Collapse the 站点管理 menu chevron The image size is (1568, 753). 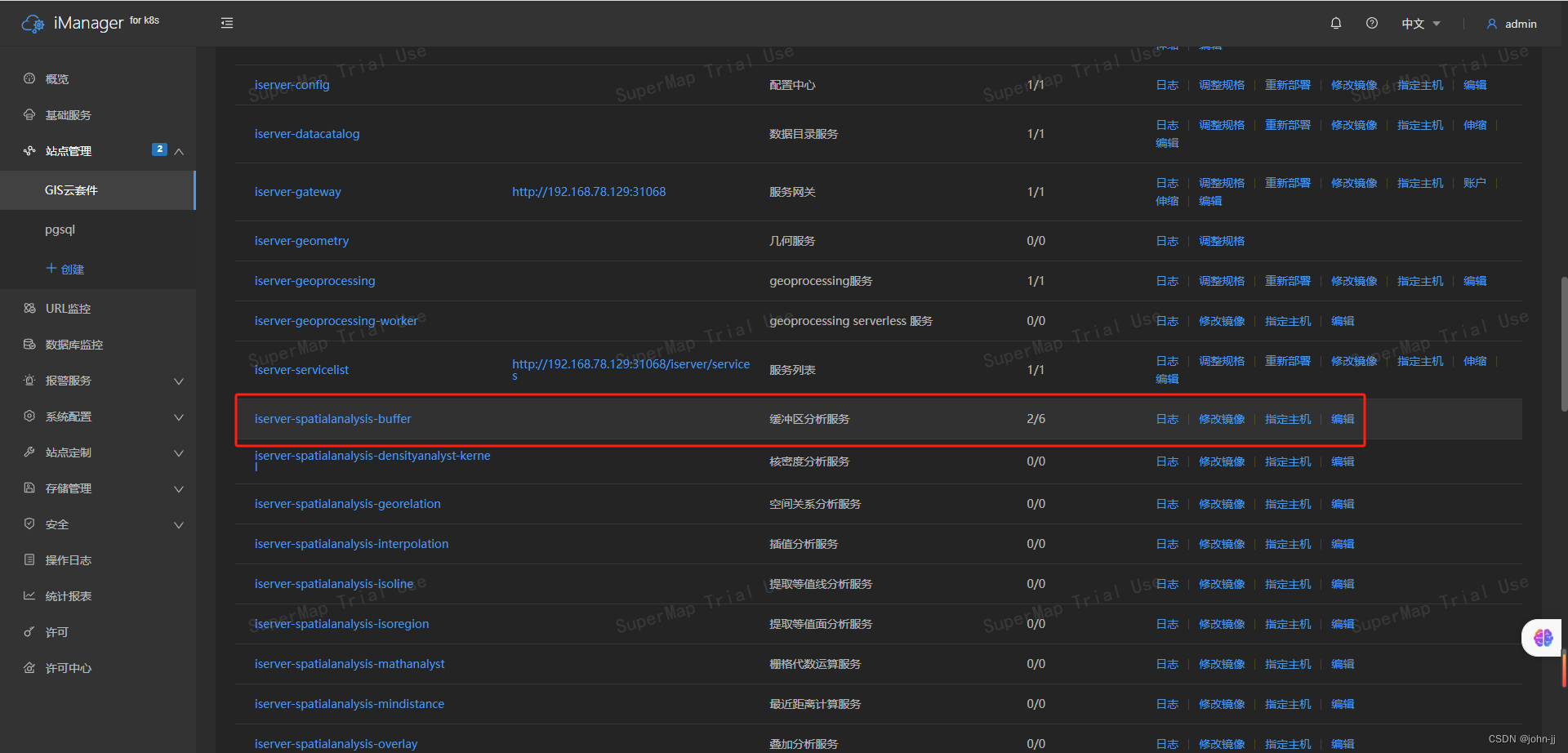[x=179, y=151]
